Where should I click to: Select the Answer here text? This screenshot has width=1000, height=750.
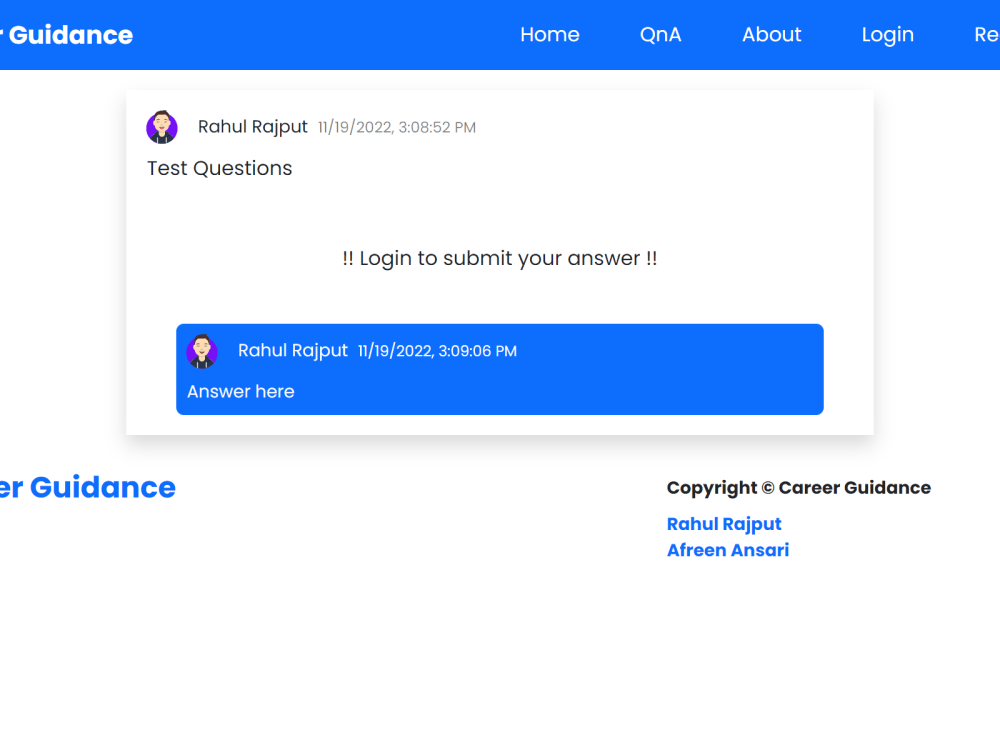click(x=240, y=392)
